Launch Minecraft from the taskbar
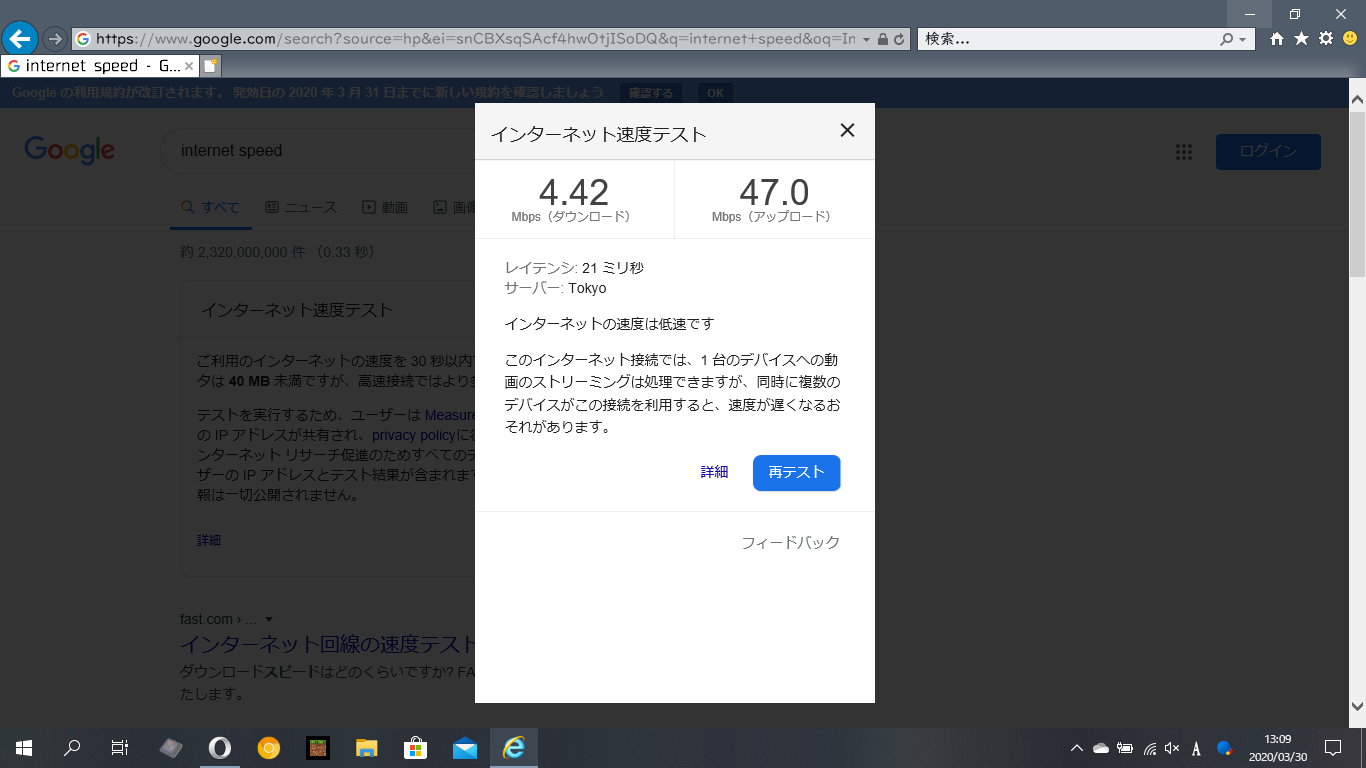The height and width of the screenshot is (768, 1366). coord(317,747)
